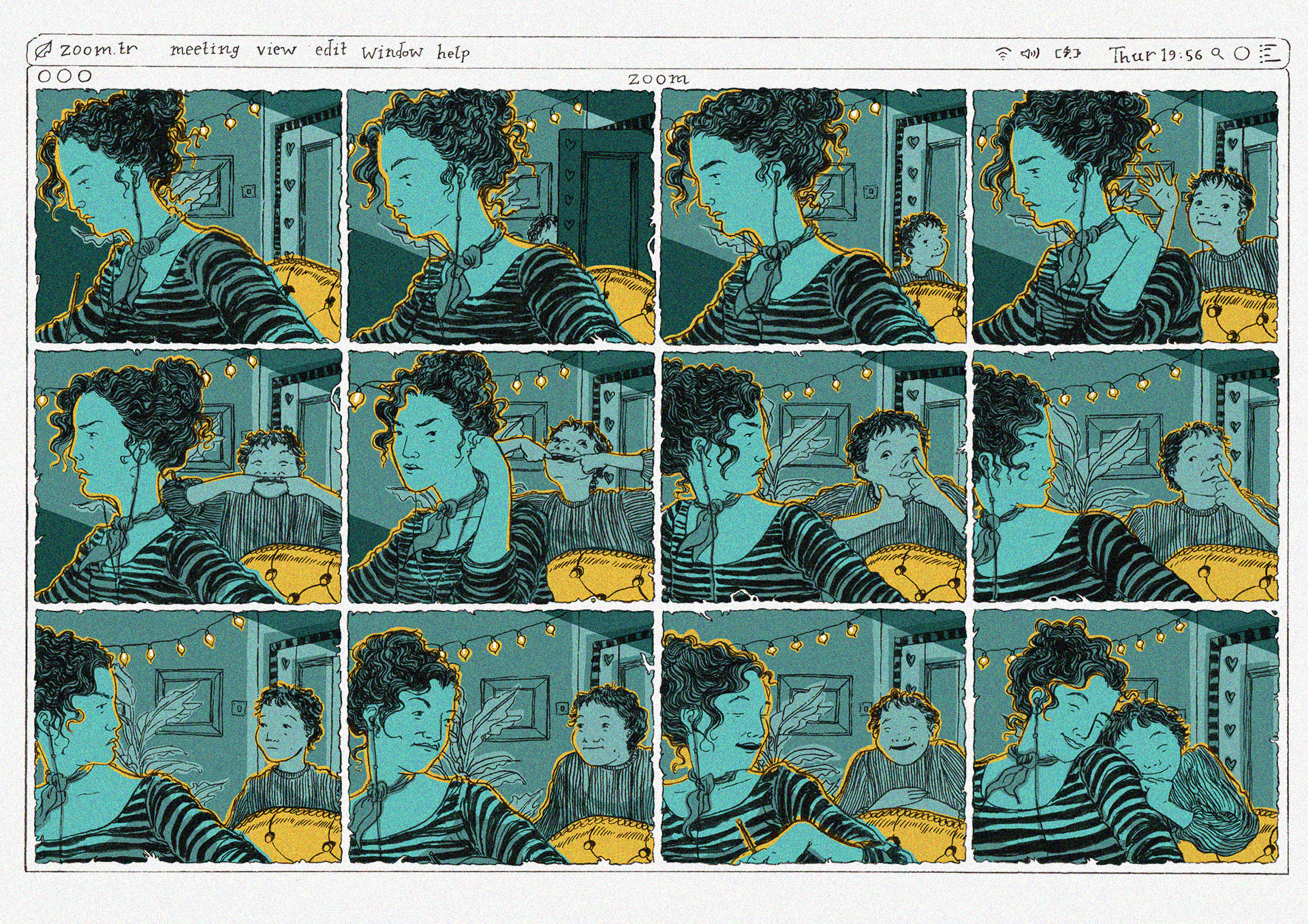Click the speaker volume icon
This screenshot has height=924, width=1308.
(1029, 53)
